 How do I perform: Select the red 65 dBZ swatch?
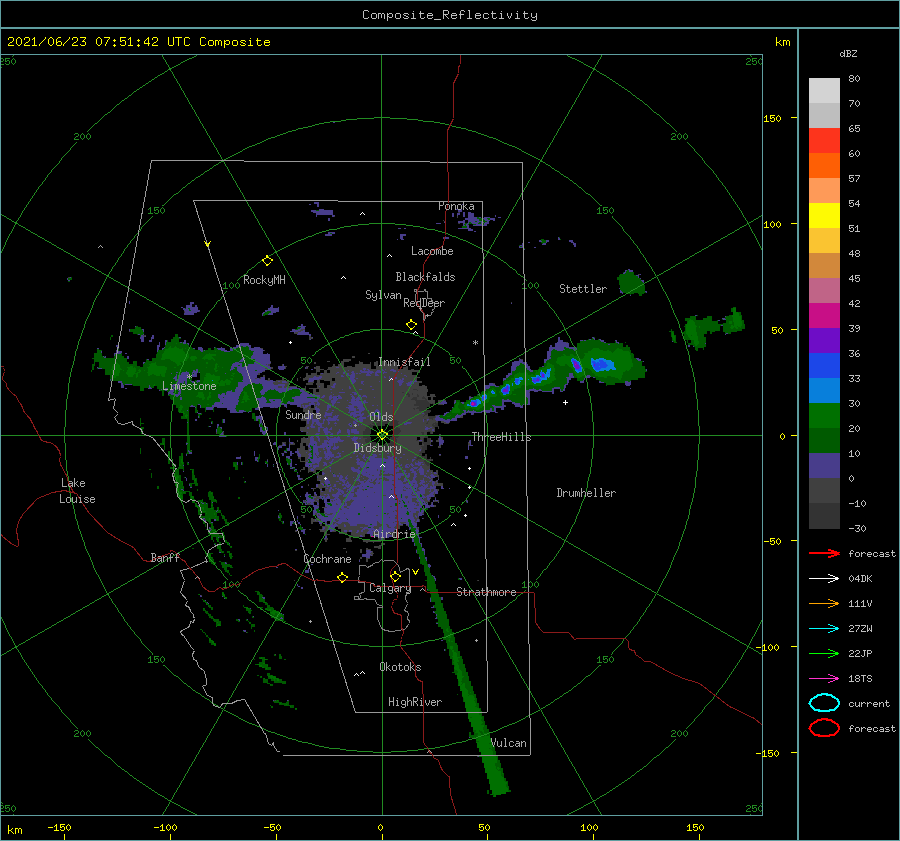pos(824,141)
